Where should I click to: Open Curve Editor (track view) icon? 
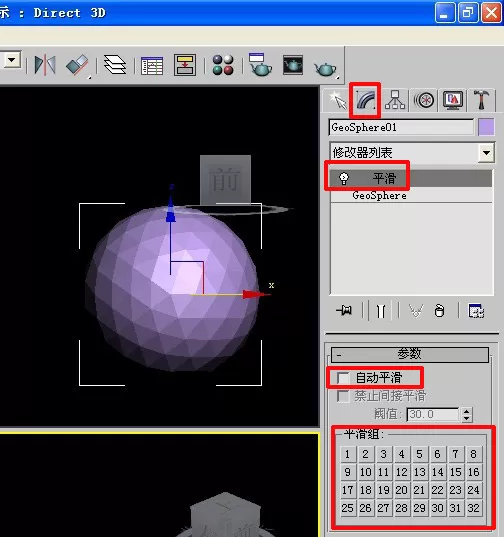coord(152,65)
